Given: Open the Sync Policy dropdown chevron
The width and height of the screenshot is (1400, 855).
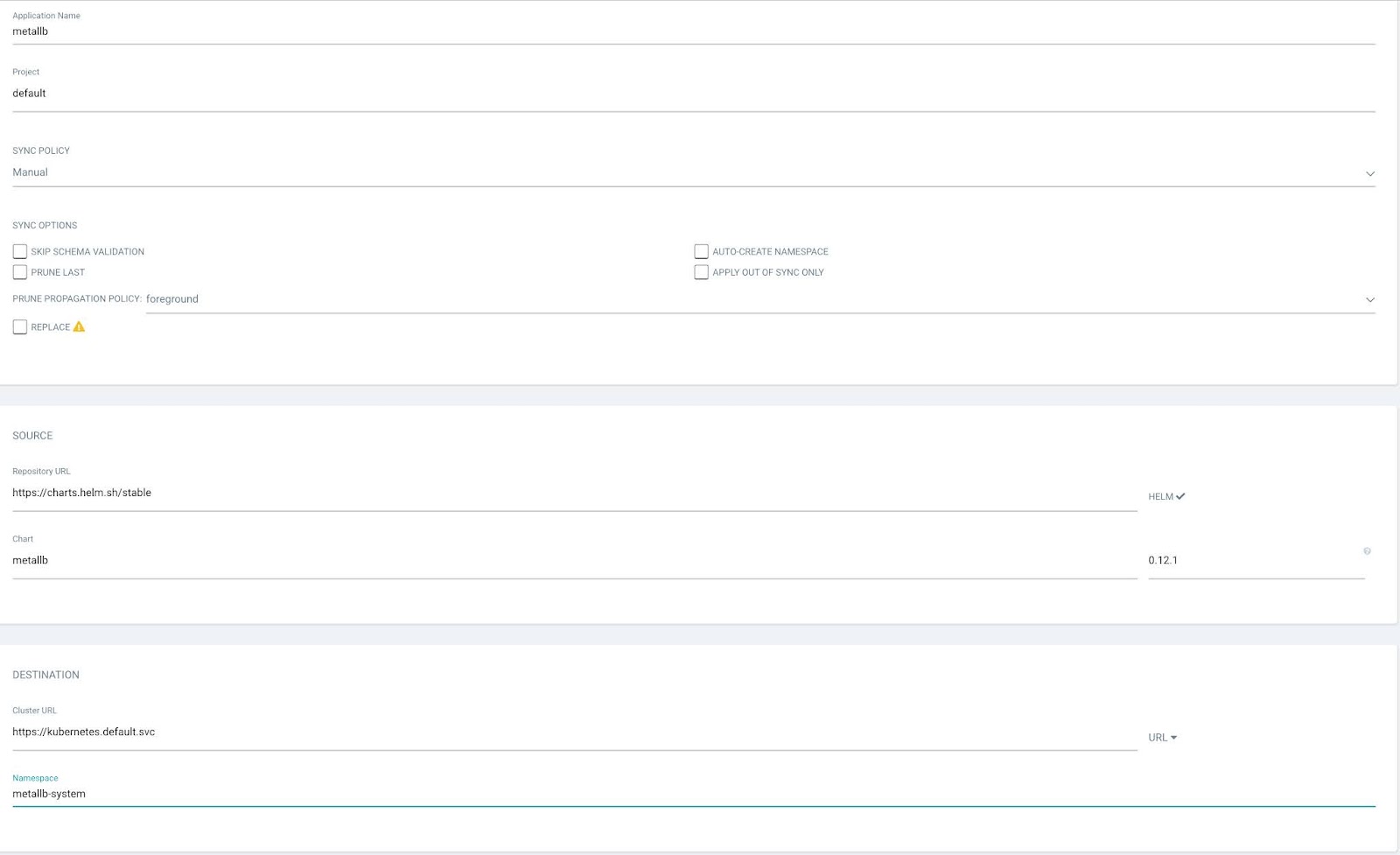Looking at the screenshot, I should 1369,173.
